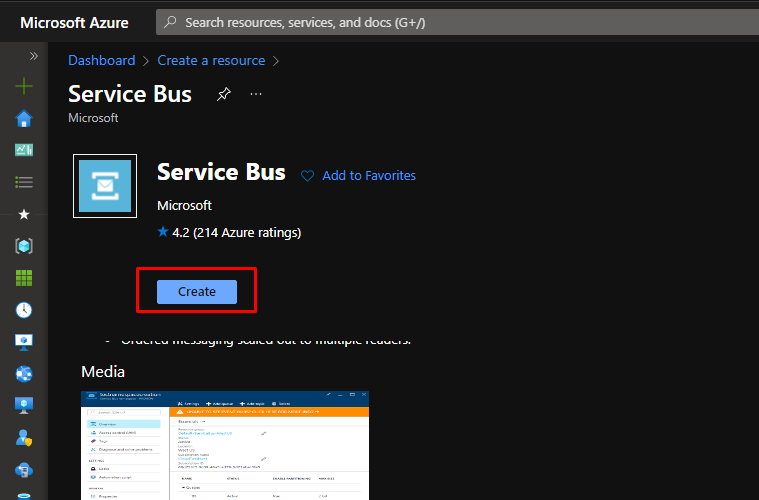The image size is (759, 500).
Task: Open All resources green grid icon
Action: (x=24, y=278)
